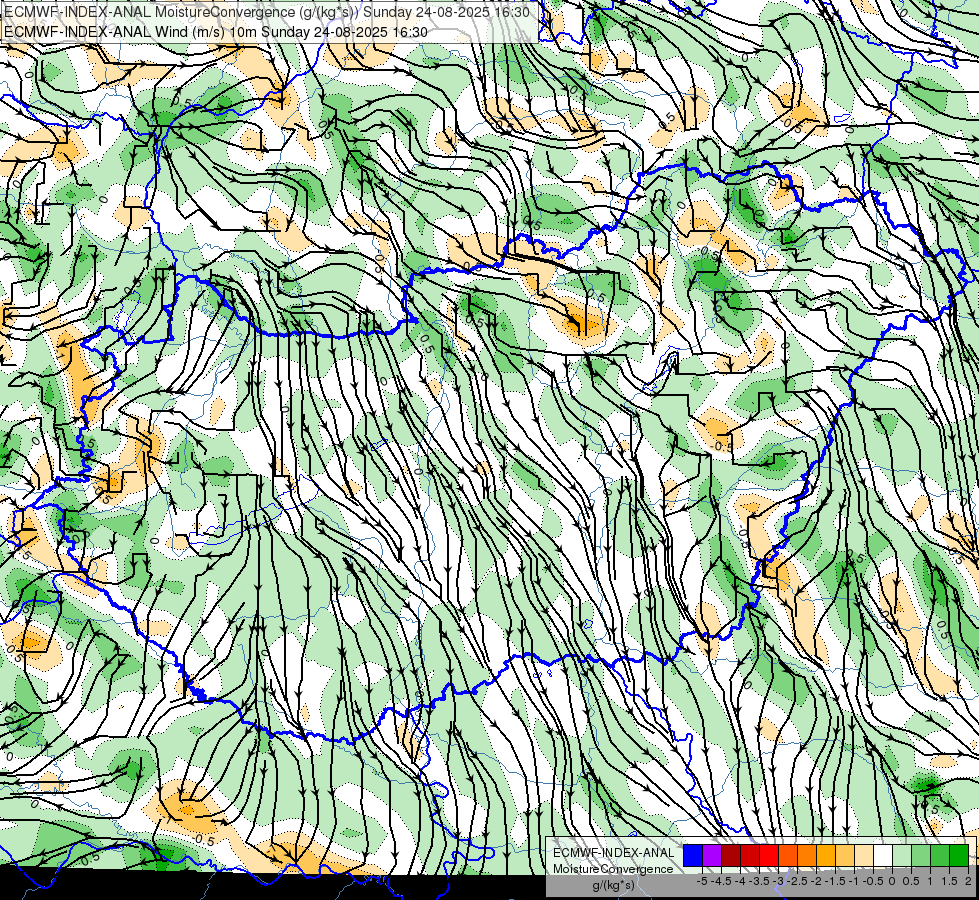Select the legend swatch between -2 and -1.5
This screenshot has height=900, width=979.
click(x=826, y=856)
